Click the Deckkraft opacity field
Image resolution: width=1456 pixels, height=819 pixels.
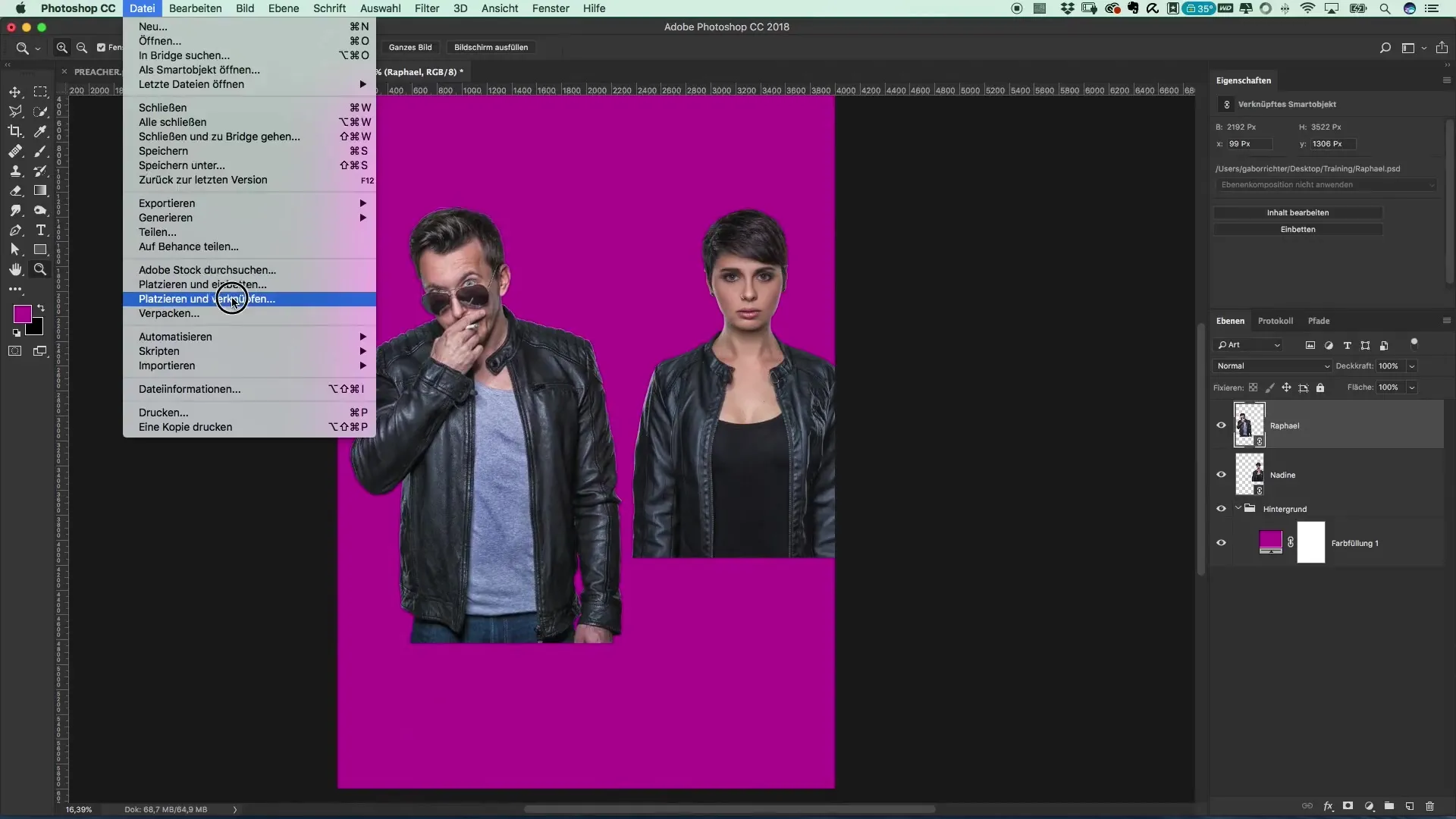pyautogui.click(x=1389, y=366)
